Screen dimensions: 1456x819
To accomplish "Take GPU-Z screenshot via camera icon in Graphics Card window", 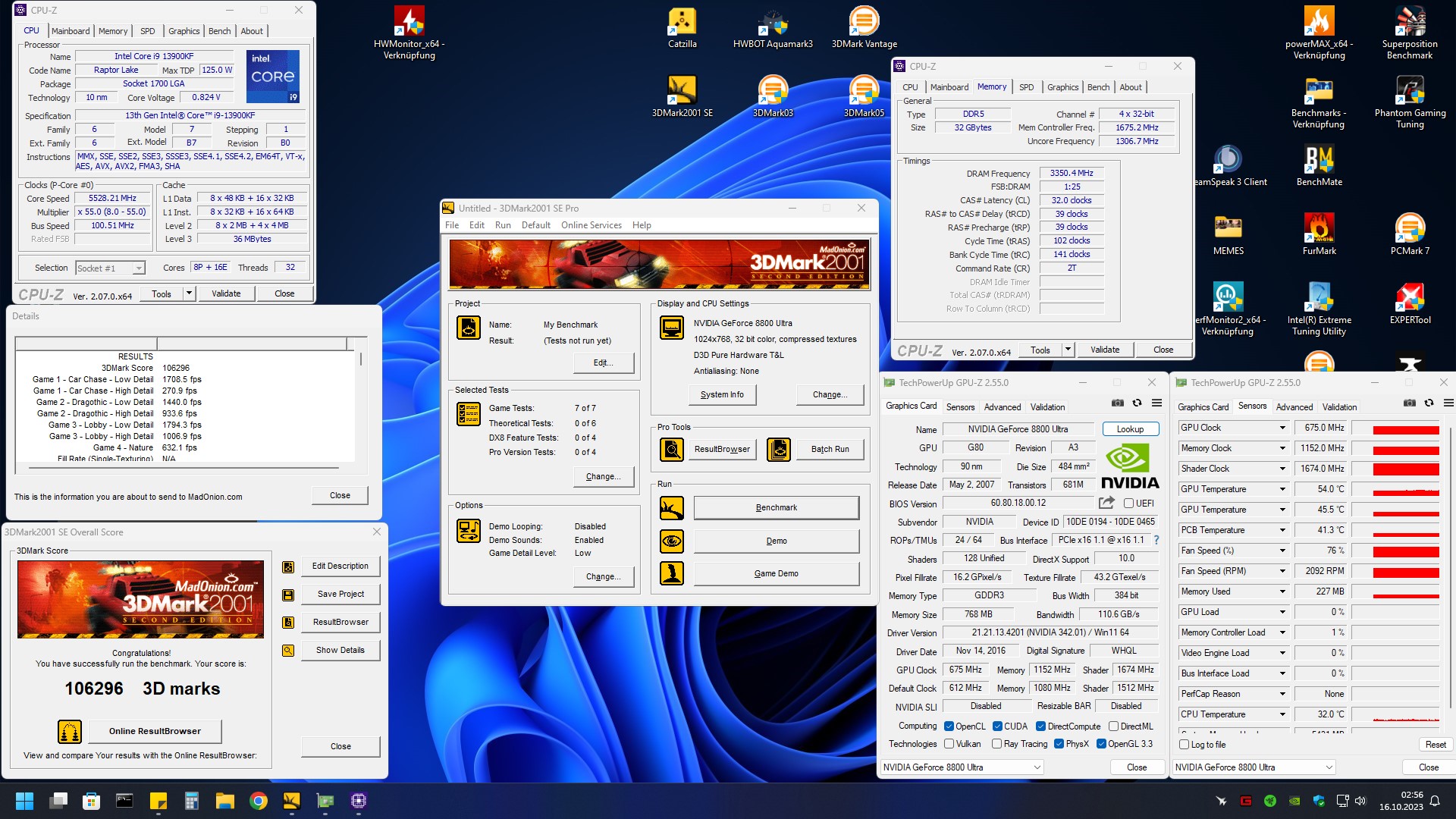I will [1118, 403].
